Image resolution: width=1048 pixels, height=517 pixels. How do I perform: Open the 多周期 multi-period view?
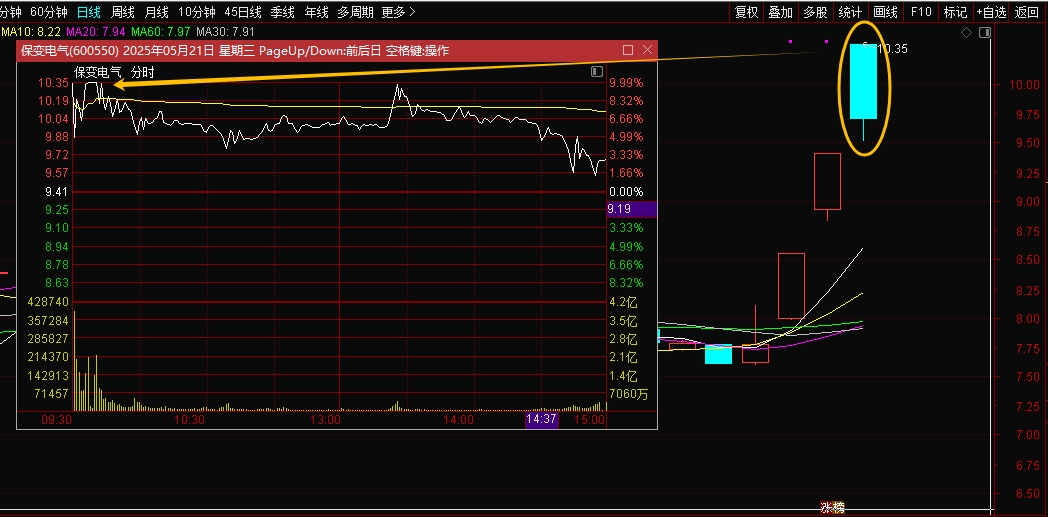point(355,12)
